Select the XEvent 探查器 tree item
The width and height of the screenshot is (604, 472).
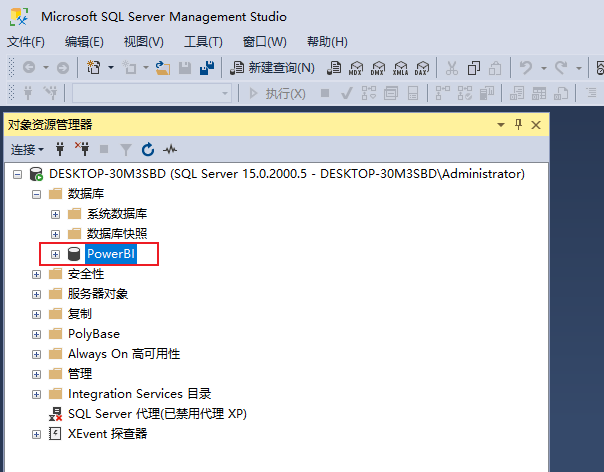pos(107,434)
